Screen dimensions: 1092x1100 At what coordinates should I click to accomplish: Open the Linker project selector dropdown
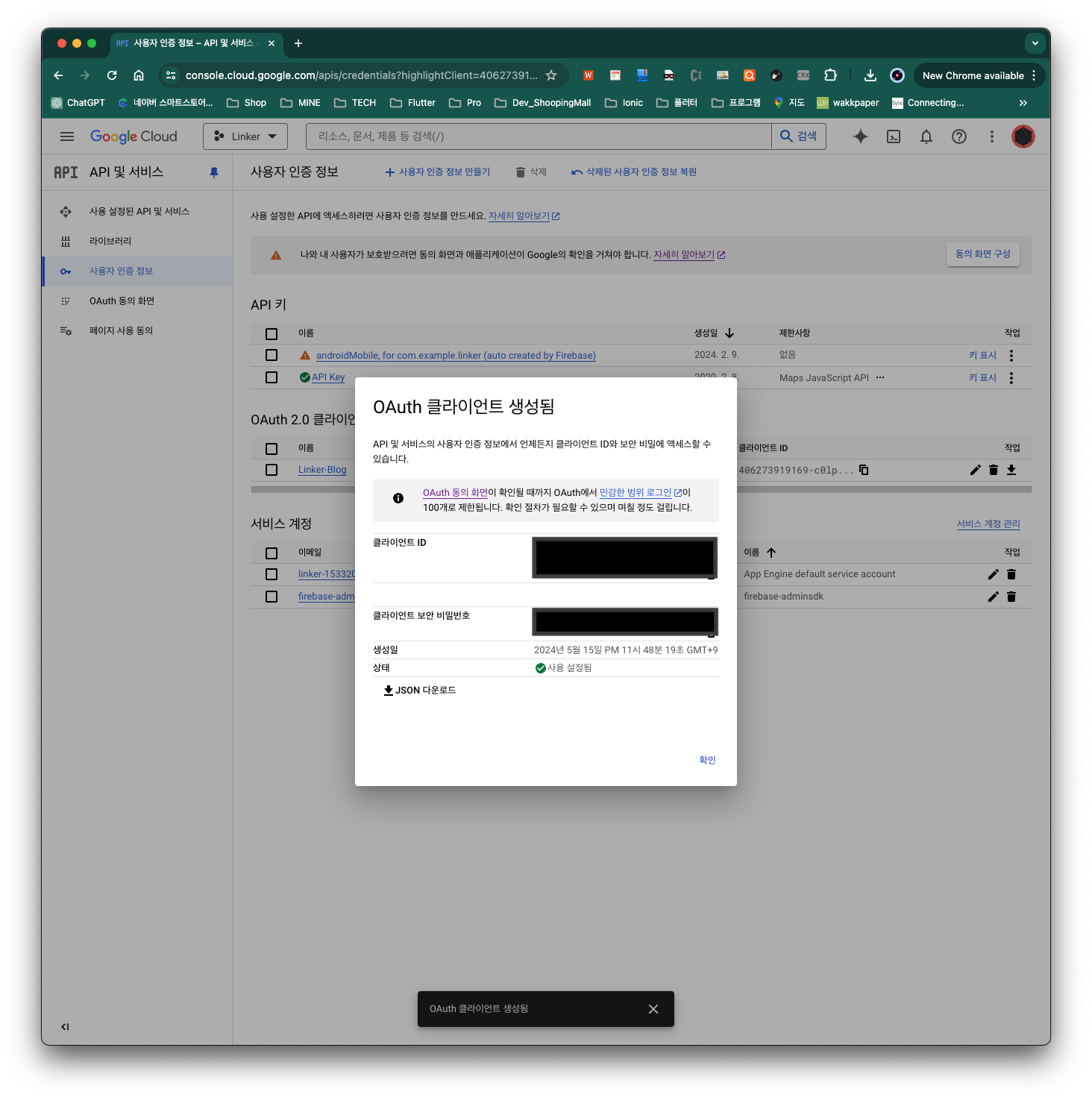click(245, 136)
